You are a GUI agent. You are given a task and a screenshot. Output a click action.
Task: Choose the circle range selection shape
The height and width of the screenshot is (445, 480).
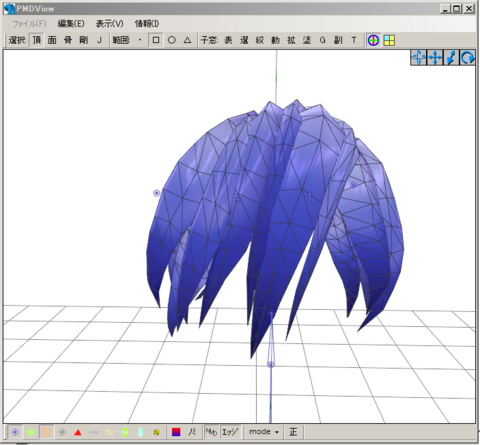tap(172, 40)
